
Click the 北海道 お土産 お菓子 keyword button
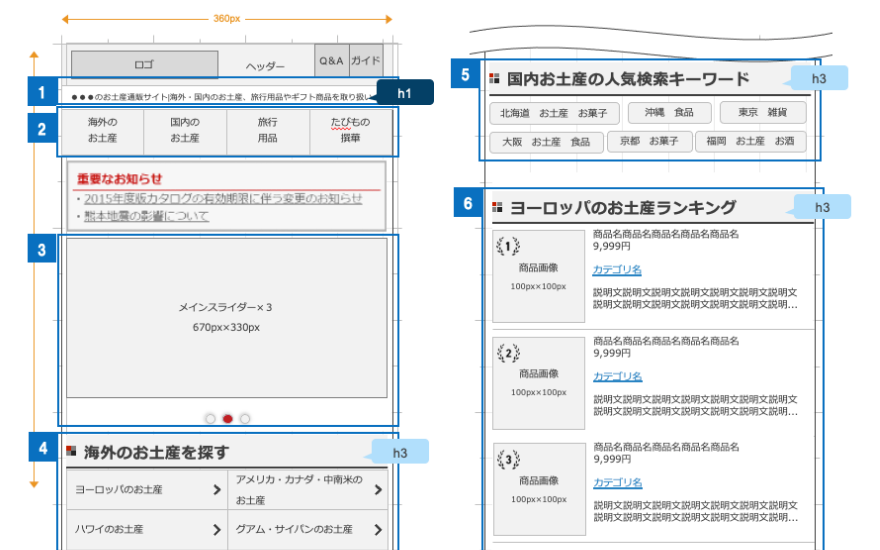(555, 113)
